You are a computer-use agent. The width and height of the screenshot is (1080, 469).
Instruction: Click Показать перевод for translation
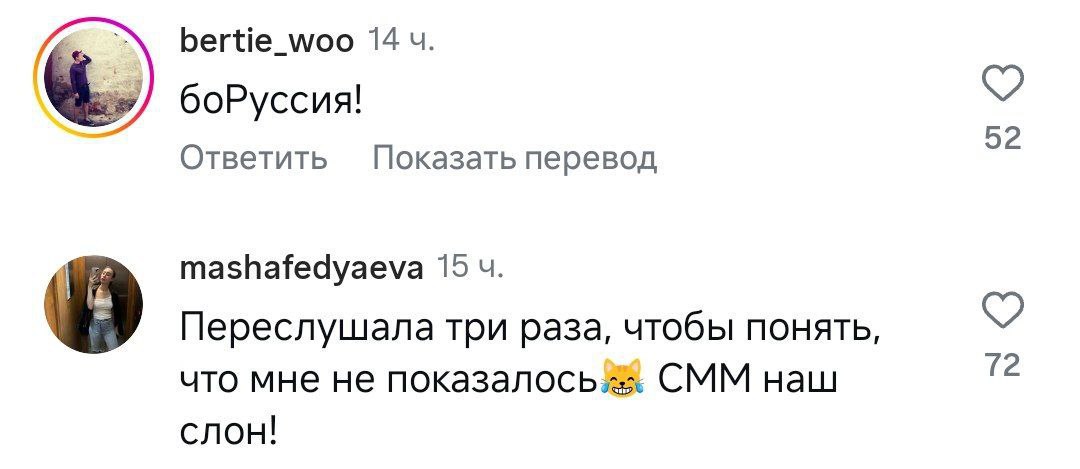pos(515,158)
